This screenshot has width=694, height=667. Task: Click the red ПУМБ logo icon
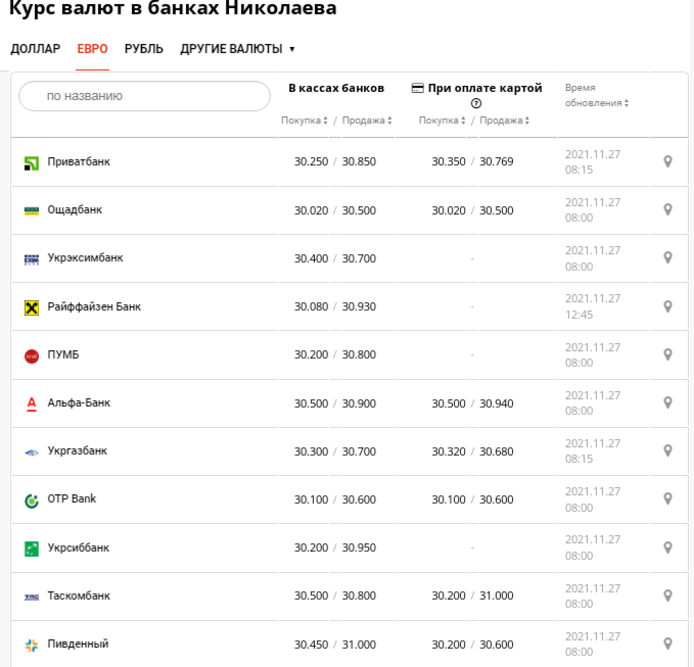point(31,356)
